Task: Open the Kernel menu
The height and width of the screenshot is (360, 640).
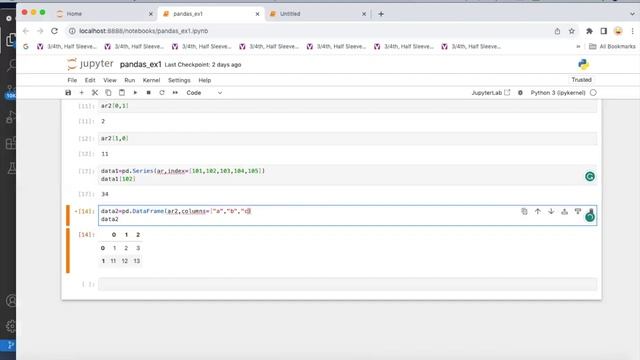Action: tap(151, 80)
